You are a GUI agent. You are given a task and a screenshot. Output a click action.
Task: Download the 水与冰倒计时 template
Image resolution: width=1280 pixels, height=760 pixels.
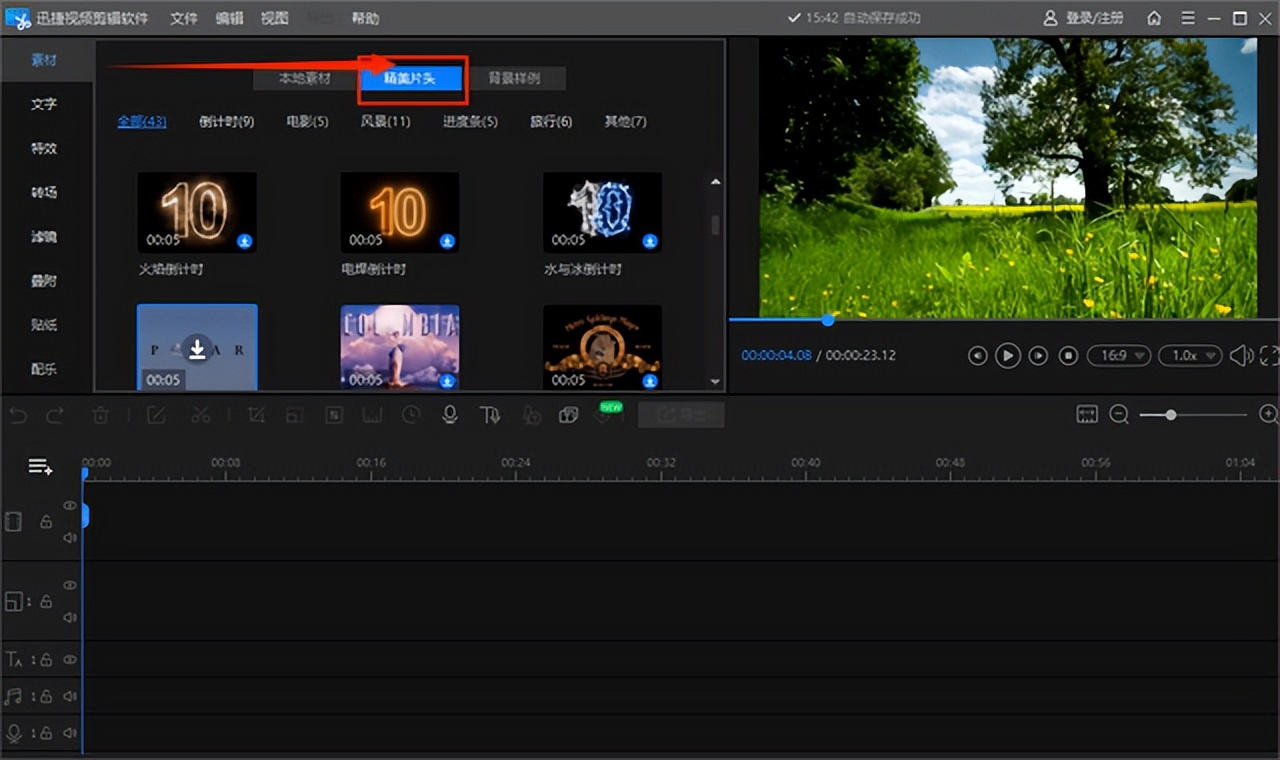(650, 241)
